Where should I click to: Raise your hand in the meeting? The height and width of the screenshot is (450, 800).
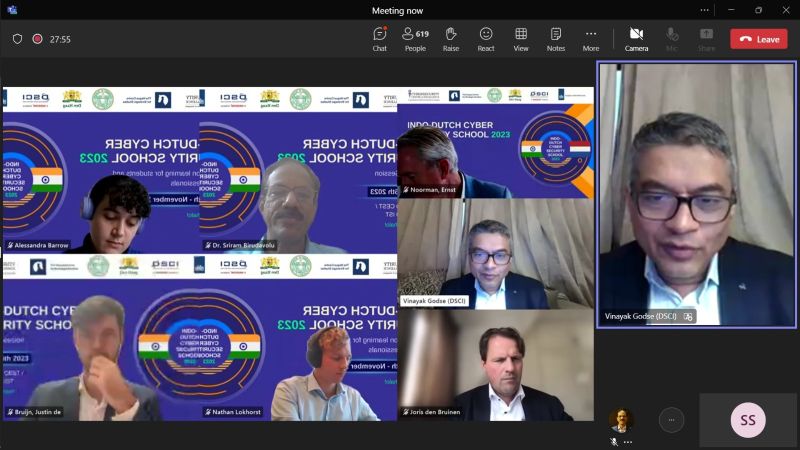point(451,39)
